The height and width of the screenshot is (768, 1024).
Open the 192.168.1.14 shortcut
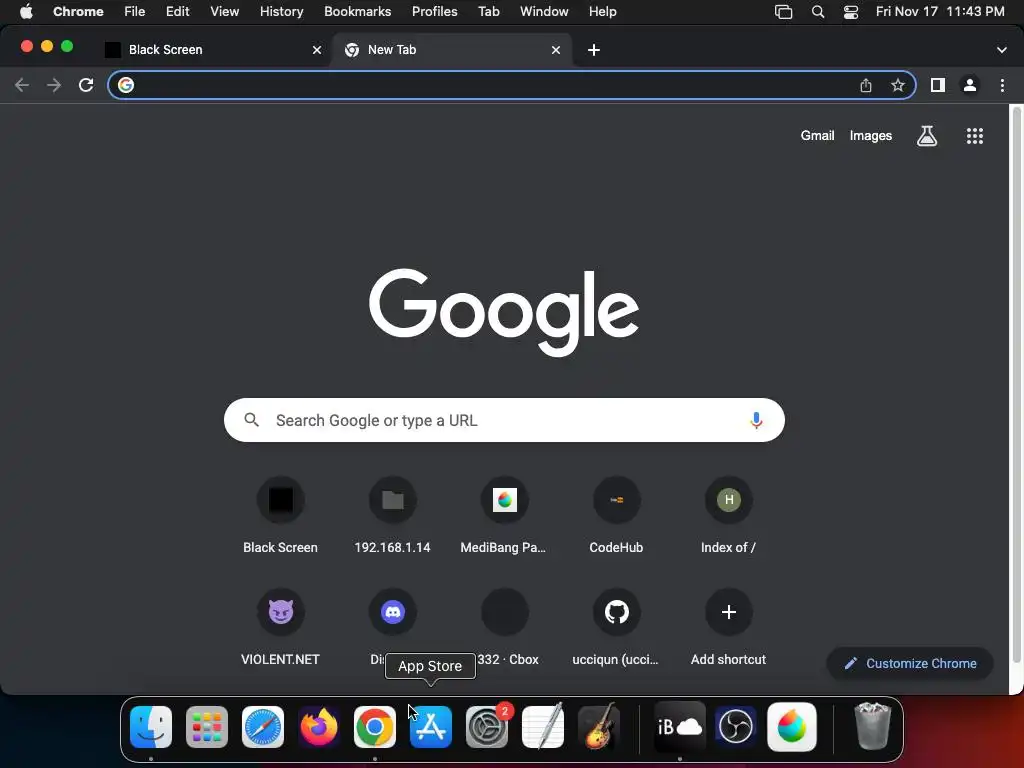coord(392,516)
